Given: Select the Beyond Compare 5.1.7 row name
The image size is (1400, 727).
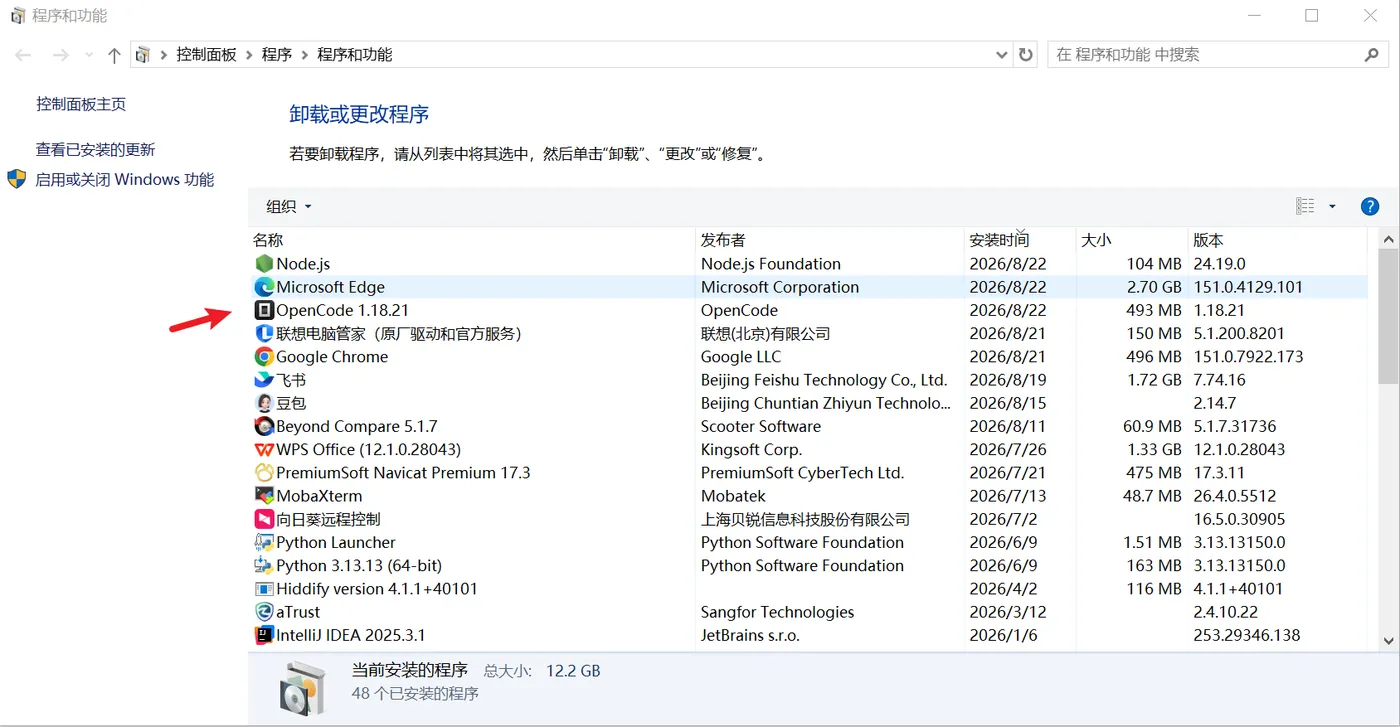Looking at the screenshot, I should pyautogui.click(x=357, y=426).
